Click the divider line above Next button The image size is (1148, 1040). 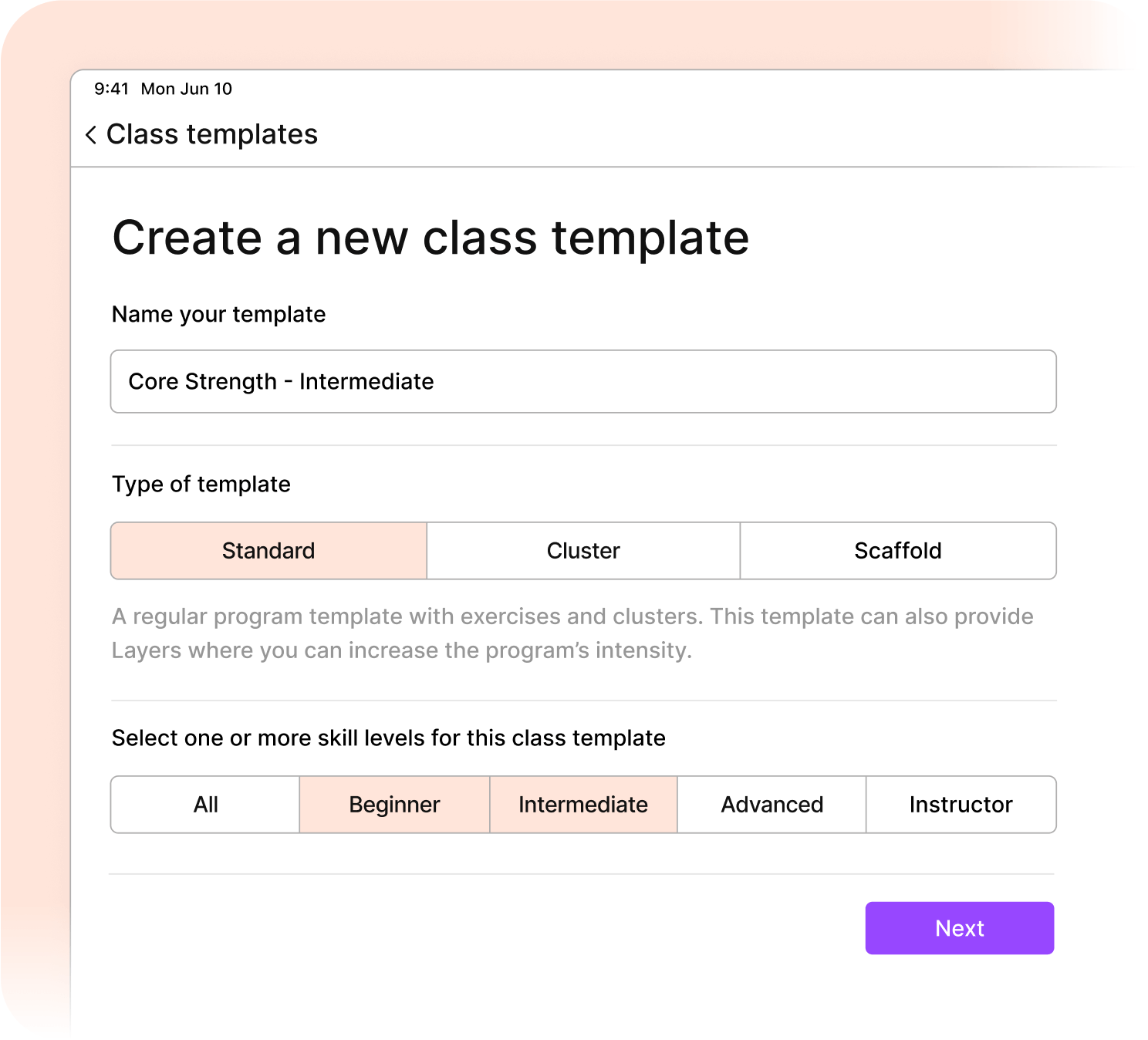pos(582,874)
